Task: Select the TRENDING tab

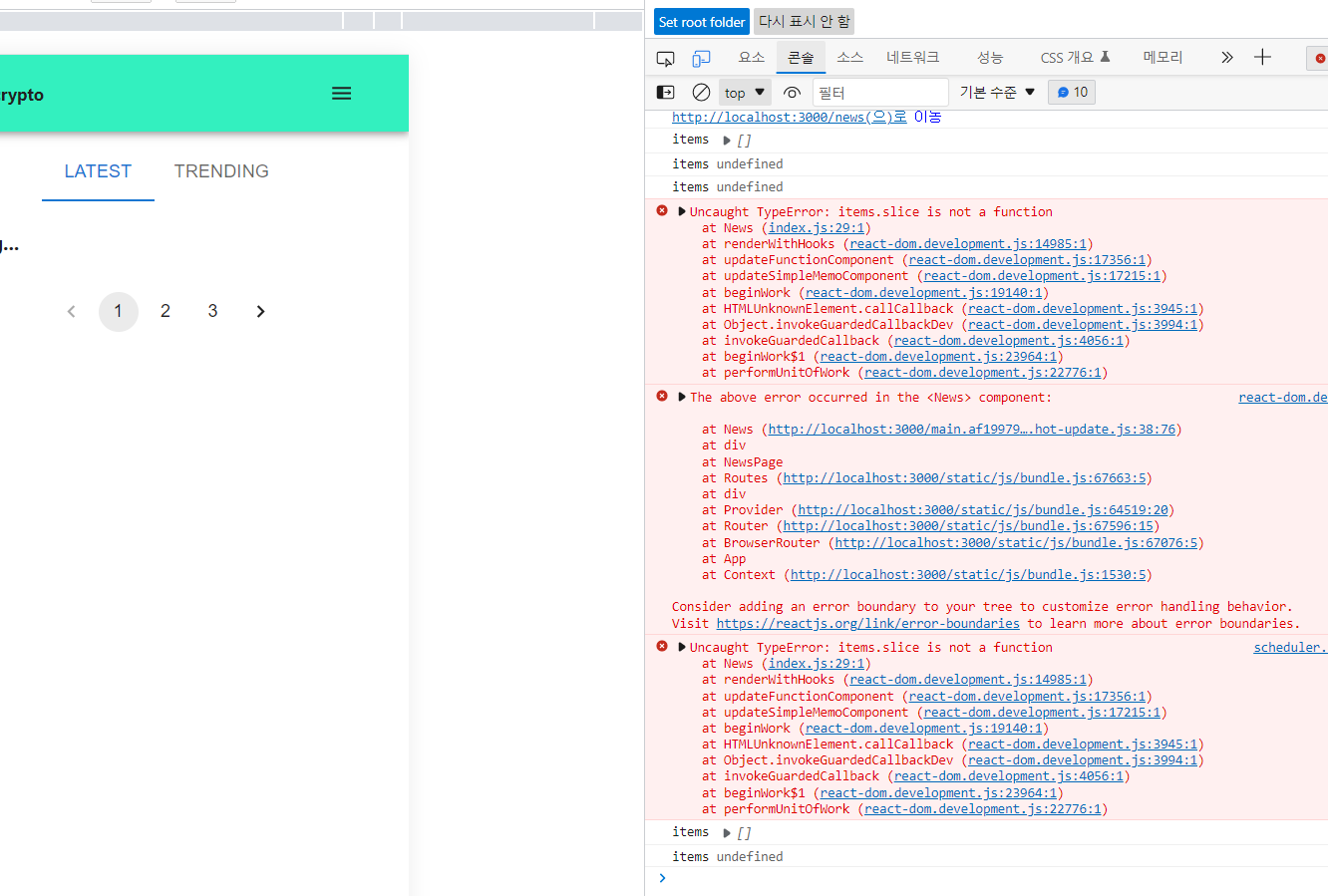Action: tap(221, 170)
